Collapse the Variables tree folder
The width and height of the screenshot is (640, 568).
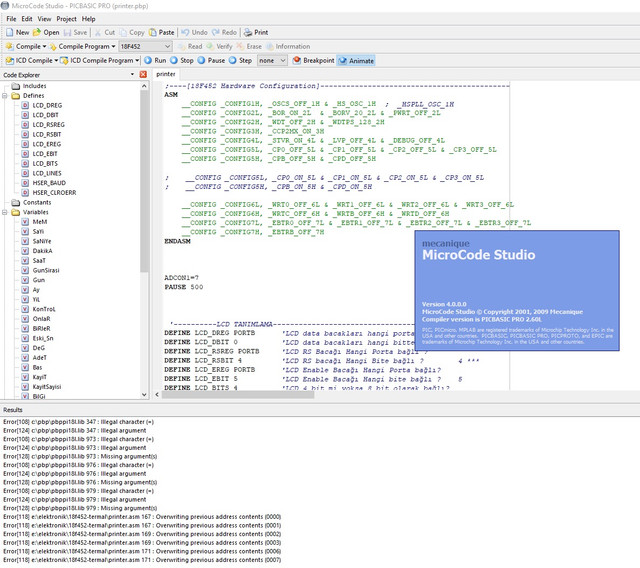point(5,212)
